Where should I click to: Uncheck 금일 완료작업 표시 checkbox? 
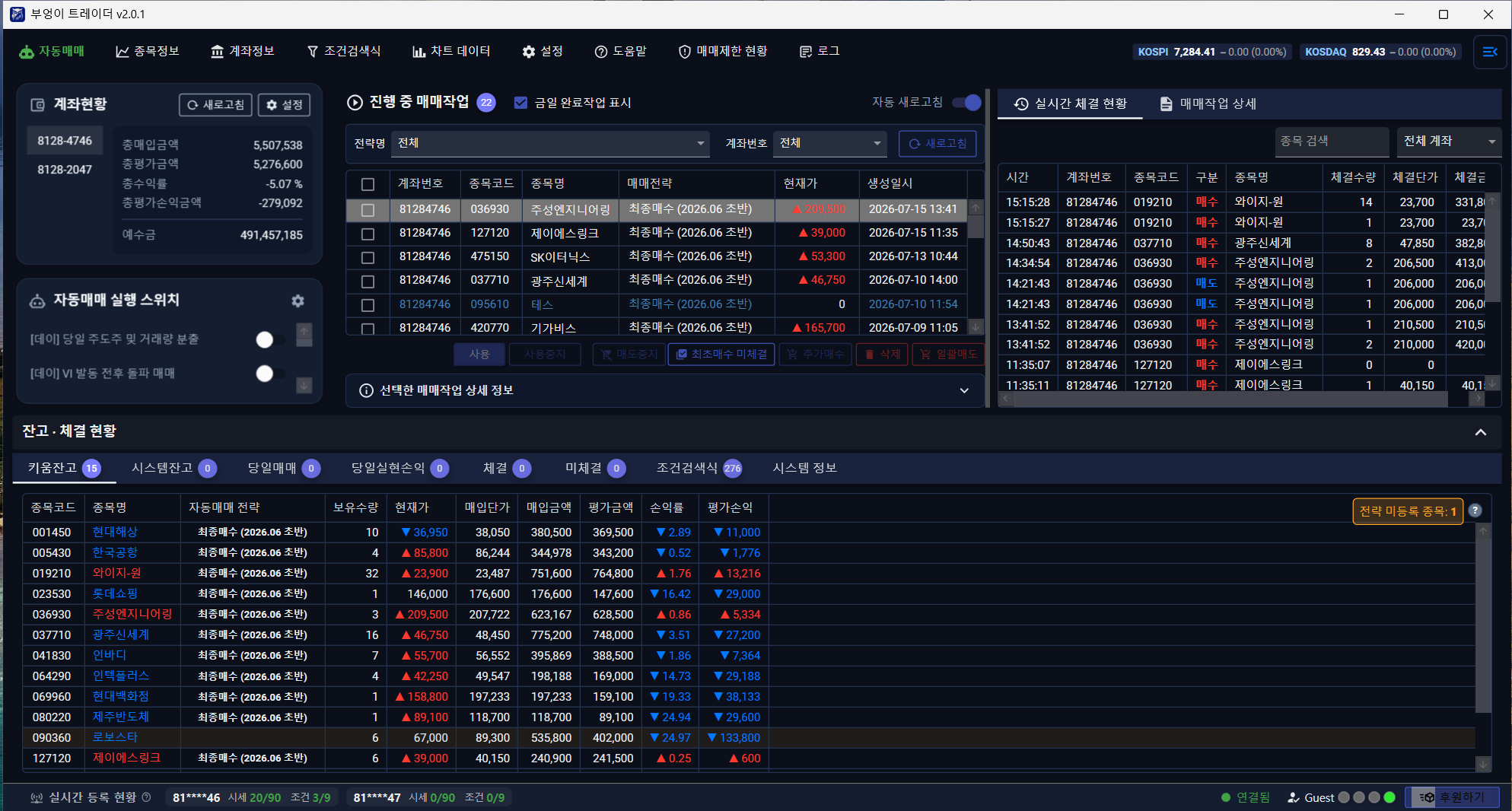coord(520,103)
